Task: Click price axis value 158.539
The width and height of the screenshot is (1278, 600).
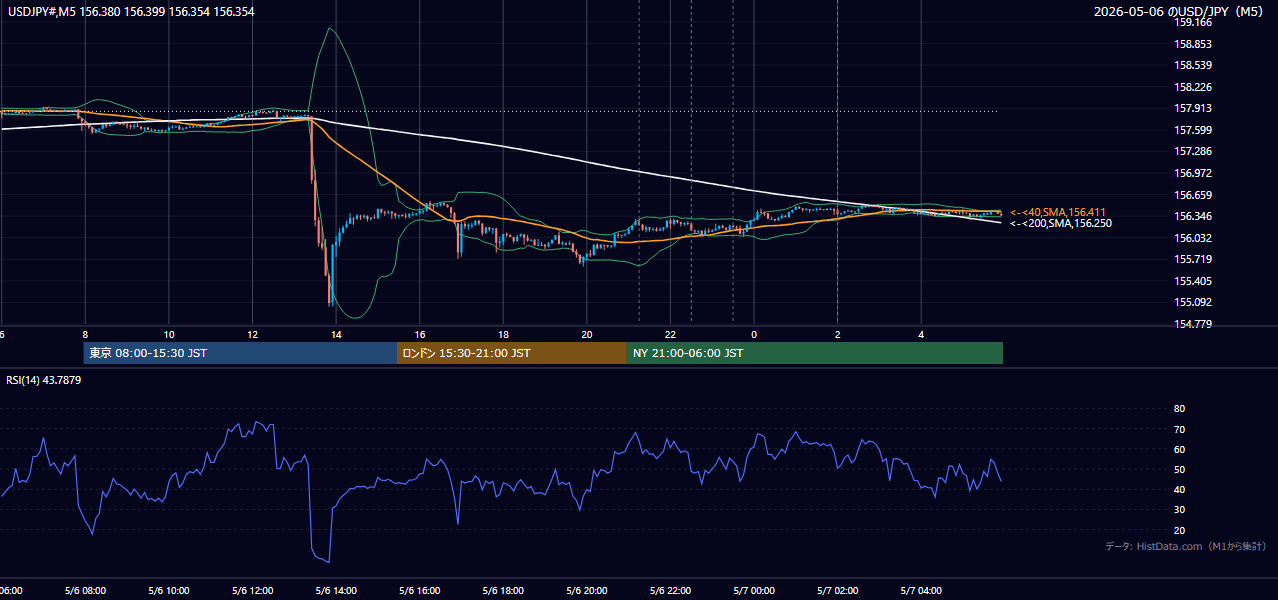Action: pyautogui.click(x=1194, y=66)
